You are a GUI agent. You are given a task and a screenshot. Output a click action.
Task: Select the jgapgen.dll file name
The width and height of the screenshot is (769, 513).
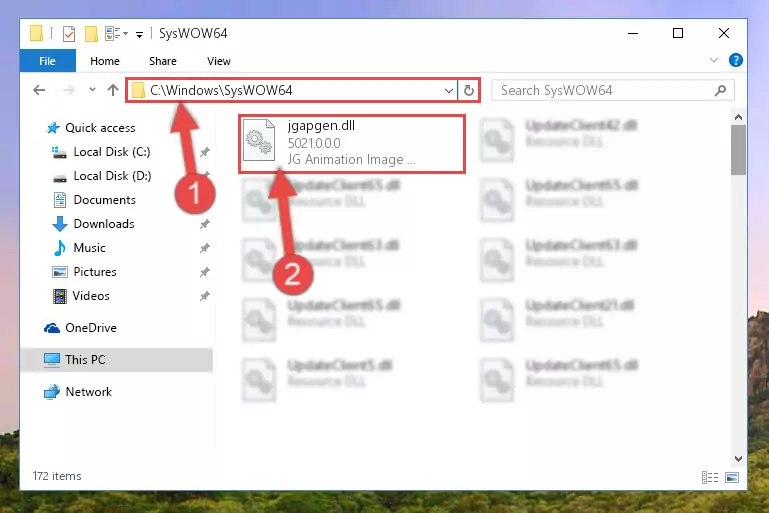321,126
